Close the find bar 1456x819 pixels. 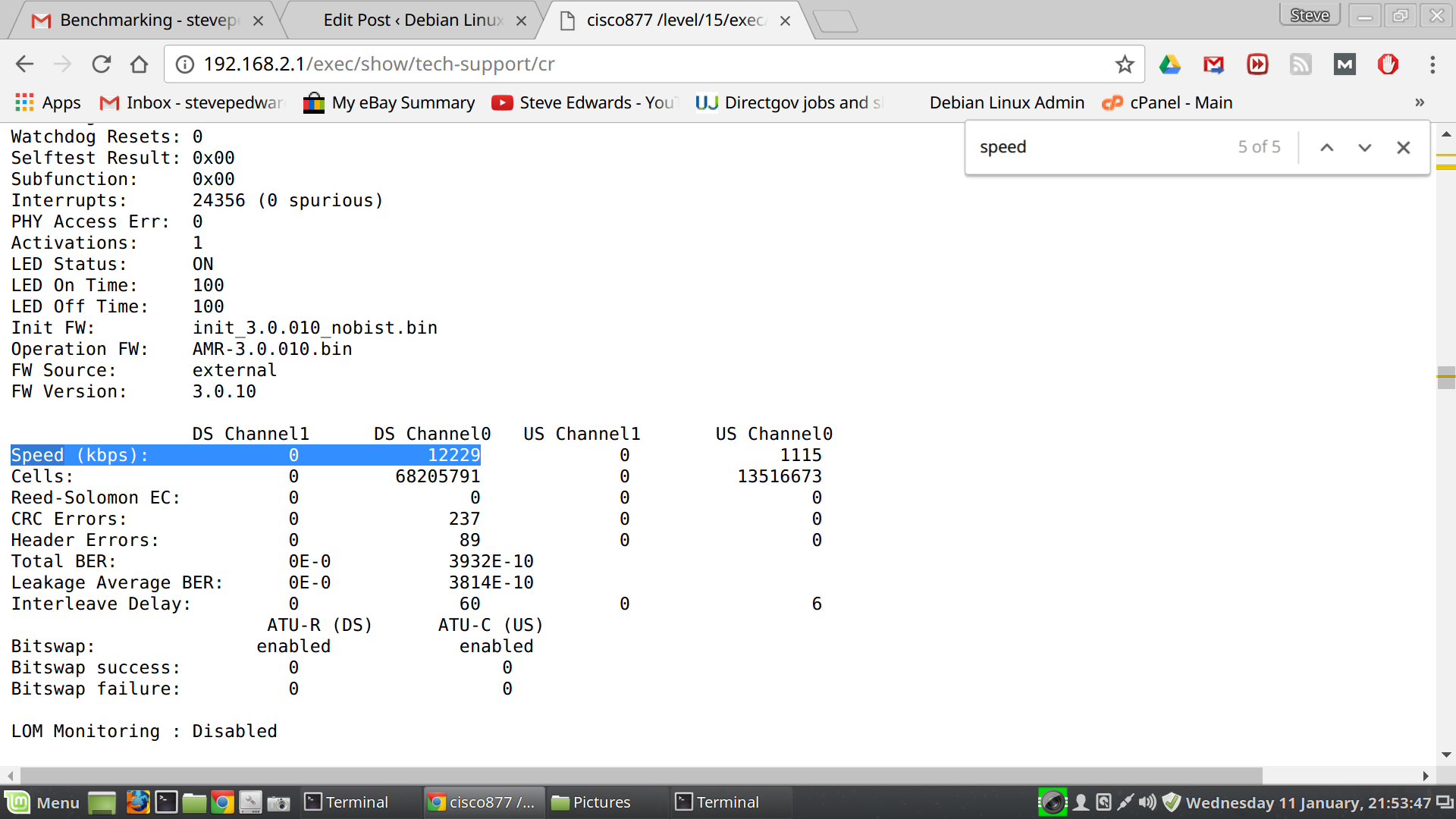[1403, 148]
